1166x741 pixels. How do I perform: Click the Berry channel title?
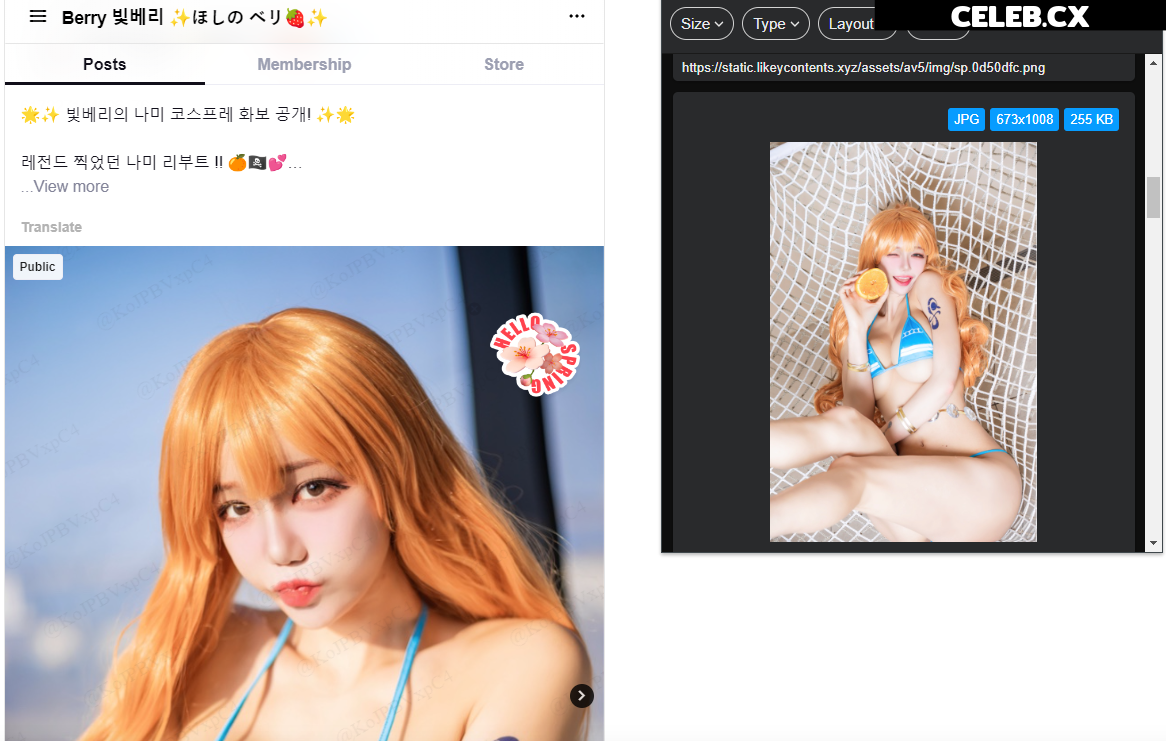point(194,17)
